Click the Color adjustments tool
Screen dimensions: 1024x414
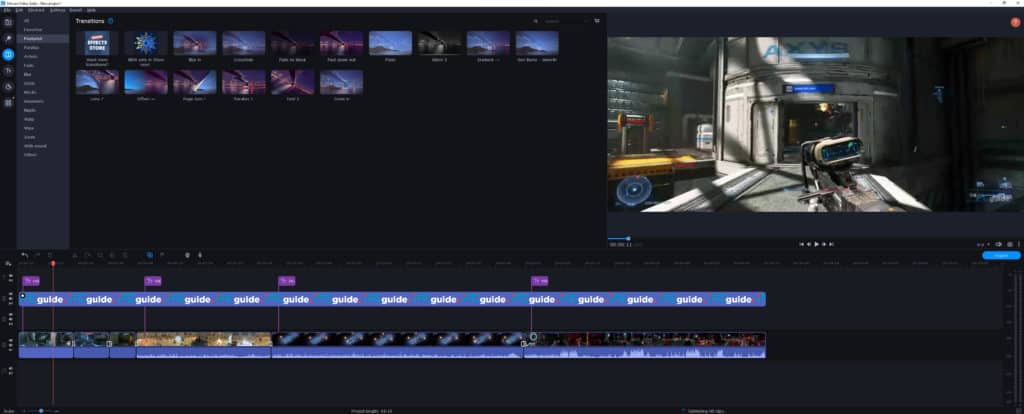coord(112,255)
